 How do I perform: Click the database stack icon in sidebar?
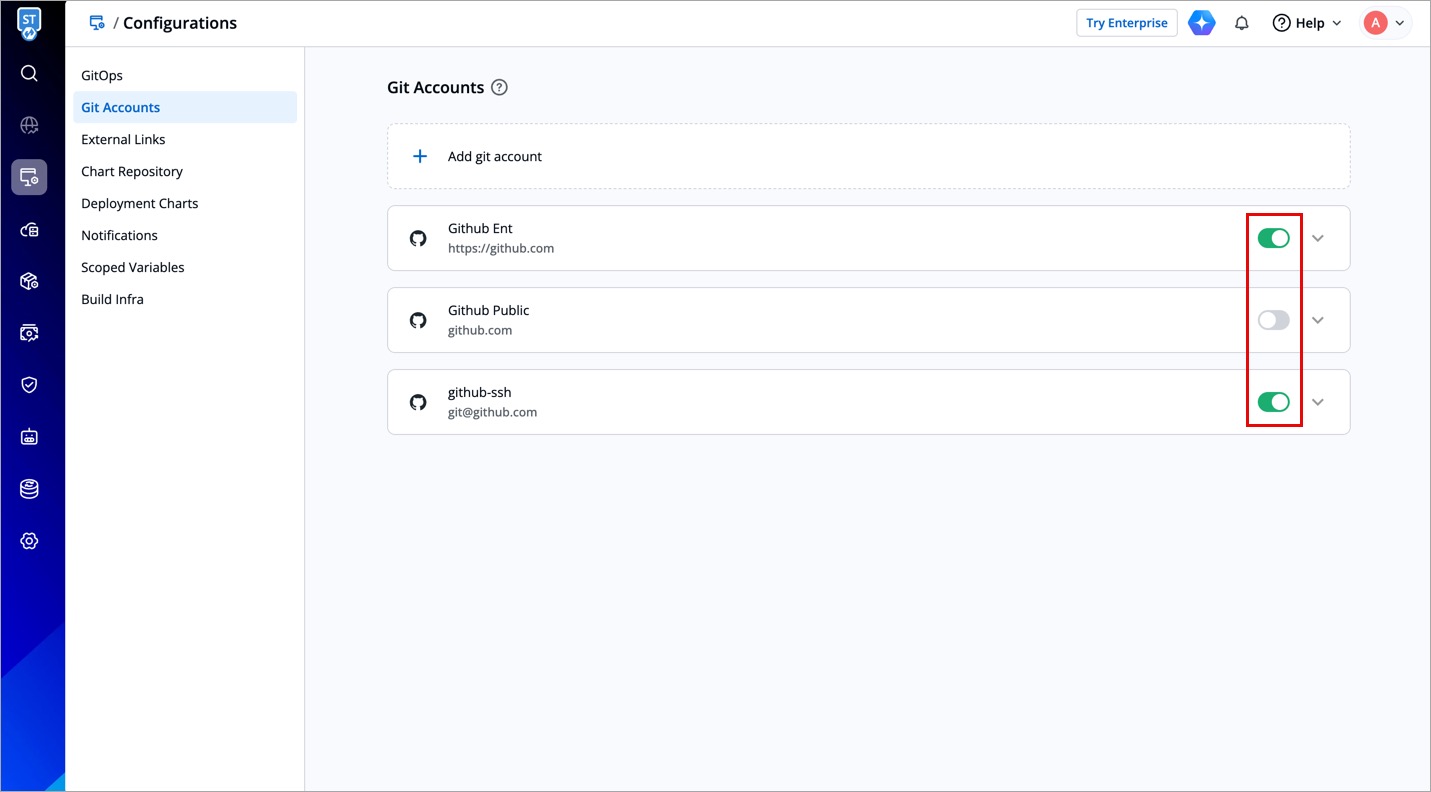pos(29,489)
